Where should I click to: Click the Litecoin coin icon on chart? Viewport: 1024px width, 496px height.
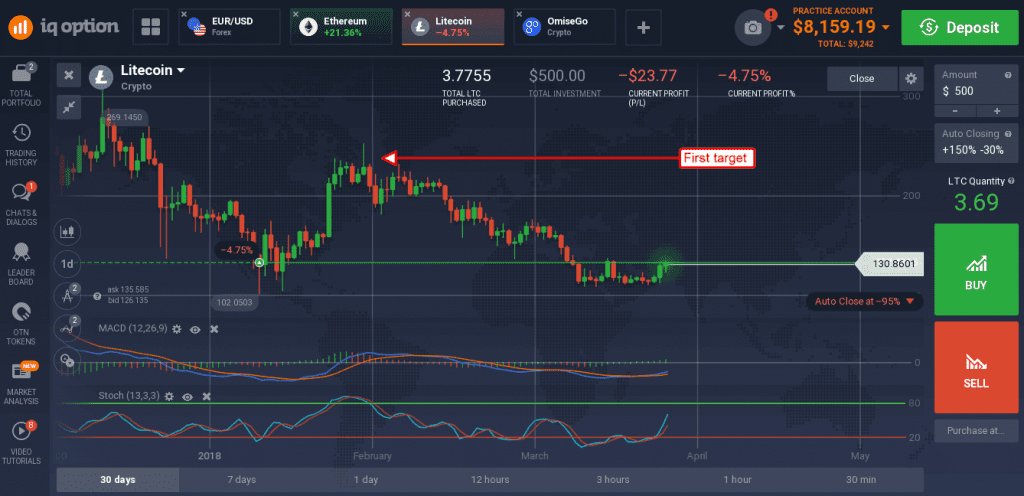[101, 76]
